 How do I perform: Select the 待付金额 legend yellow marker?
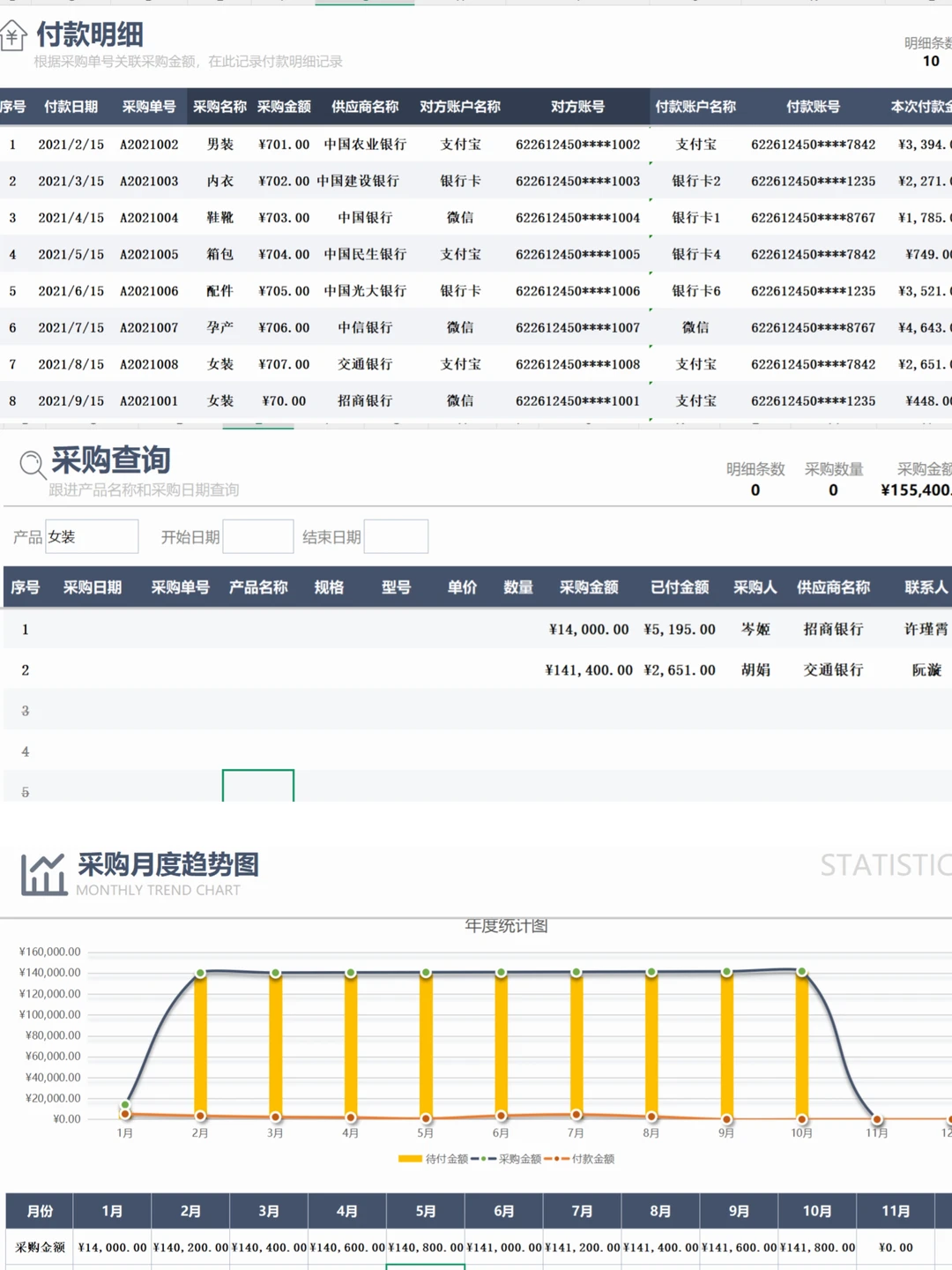point(411,1159)
